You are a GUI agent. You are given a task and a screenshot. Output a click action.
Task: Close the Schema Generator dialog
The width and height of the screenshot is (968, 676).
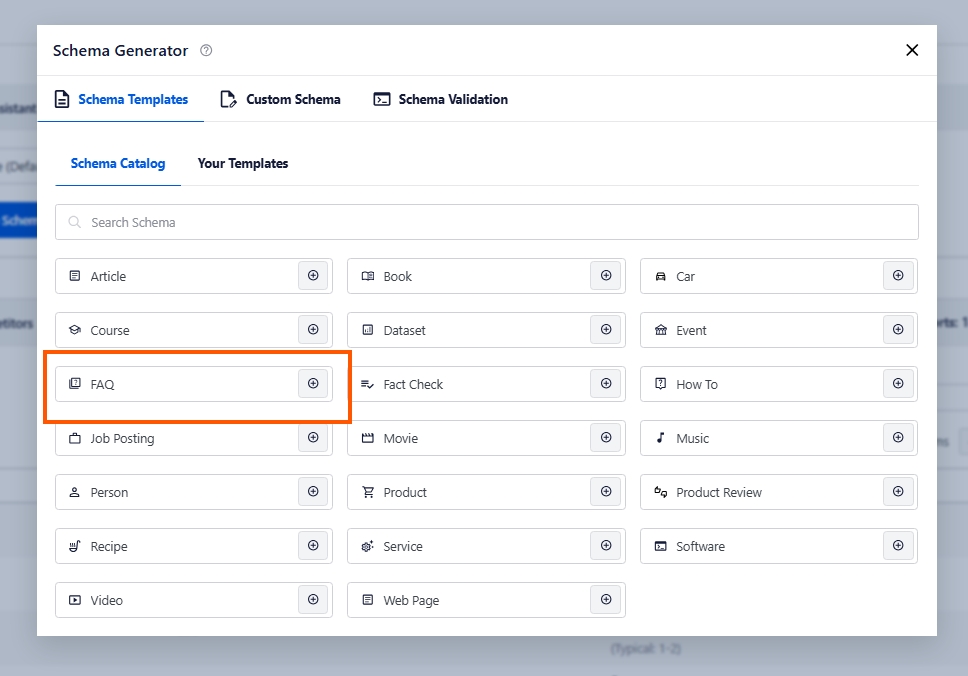[x=911, y=51]
